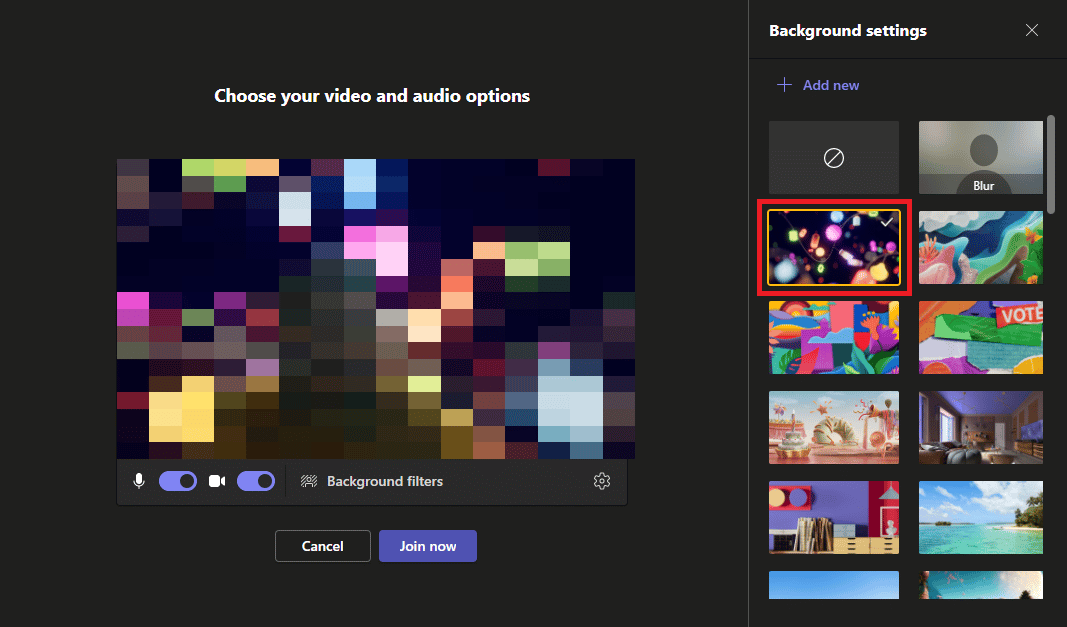Click Join now button

click(427, 546)
